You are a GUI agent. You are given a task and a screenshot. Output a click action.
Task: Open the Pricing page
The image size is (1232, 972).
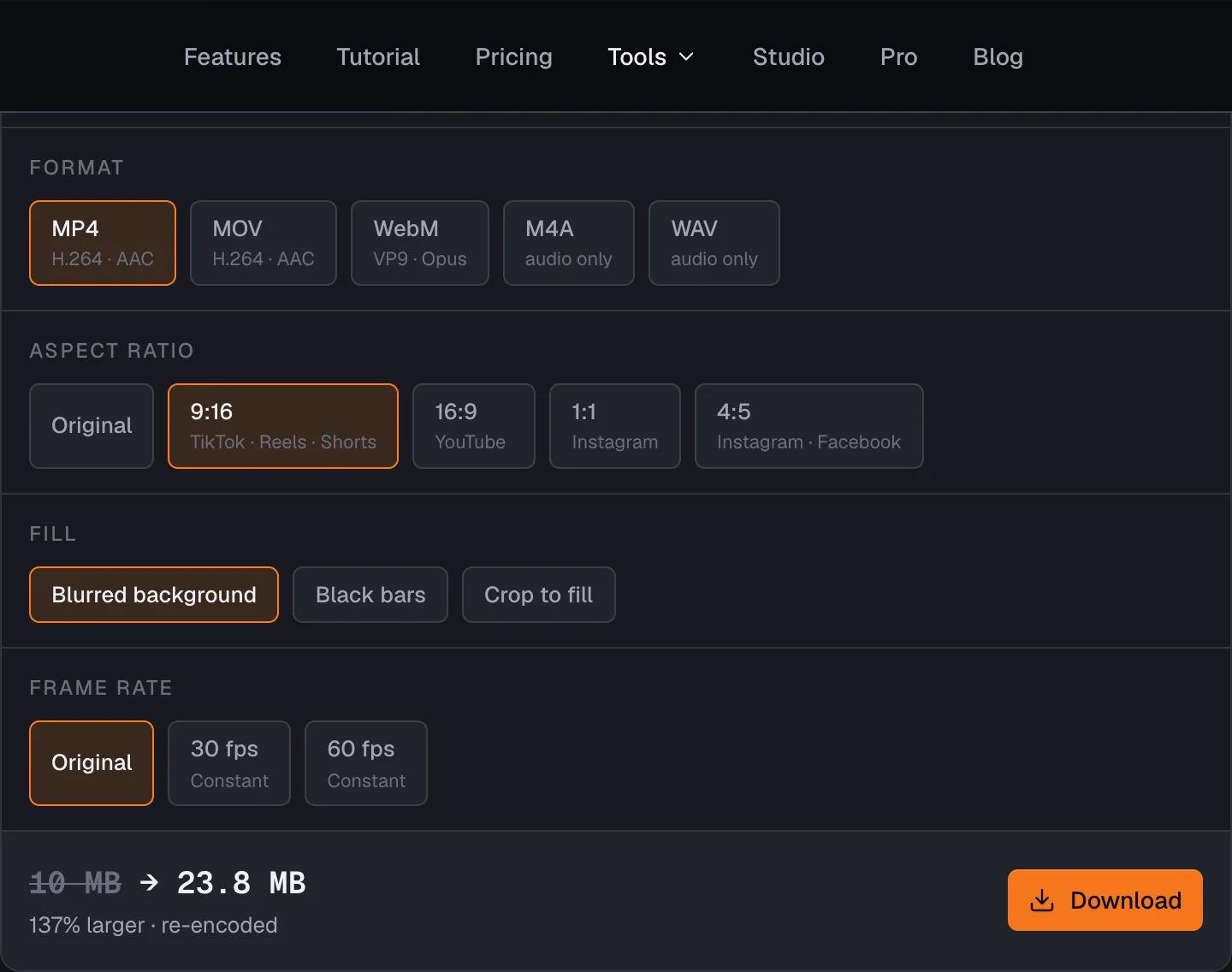513,56
